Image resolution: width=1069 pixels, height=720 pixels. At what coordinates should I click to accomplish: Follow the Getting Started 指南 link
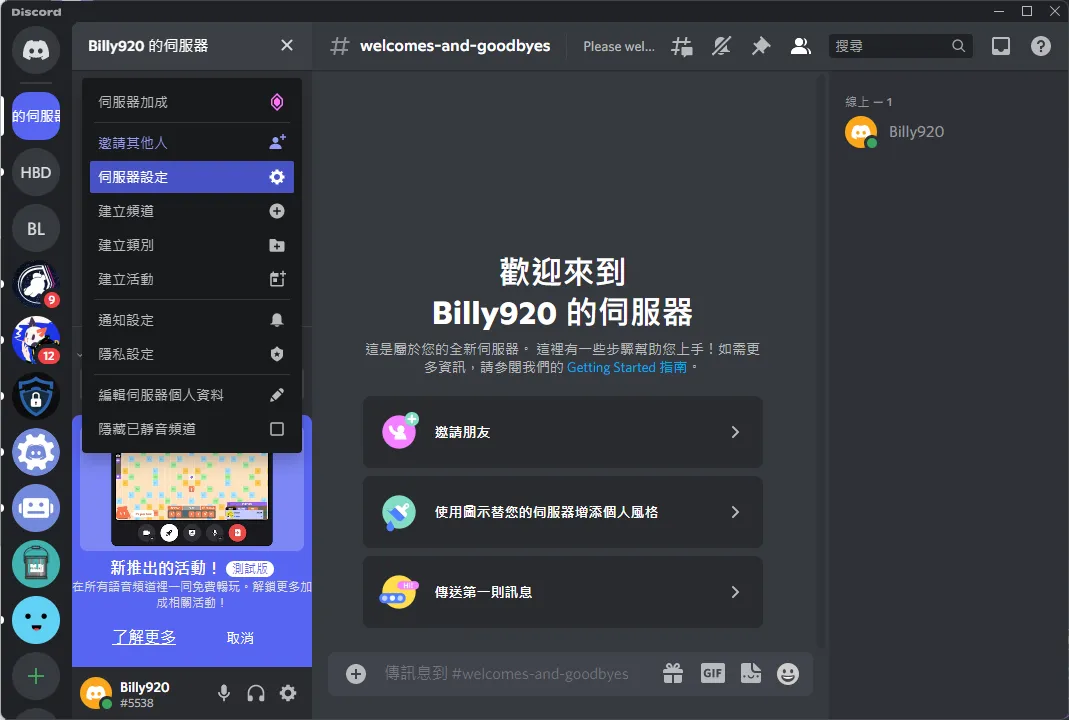click(x=627, y=368)
